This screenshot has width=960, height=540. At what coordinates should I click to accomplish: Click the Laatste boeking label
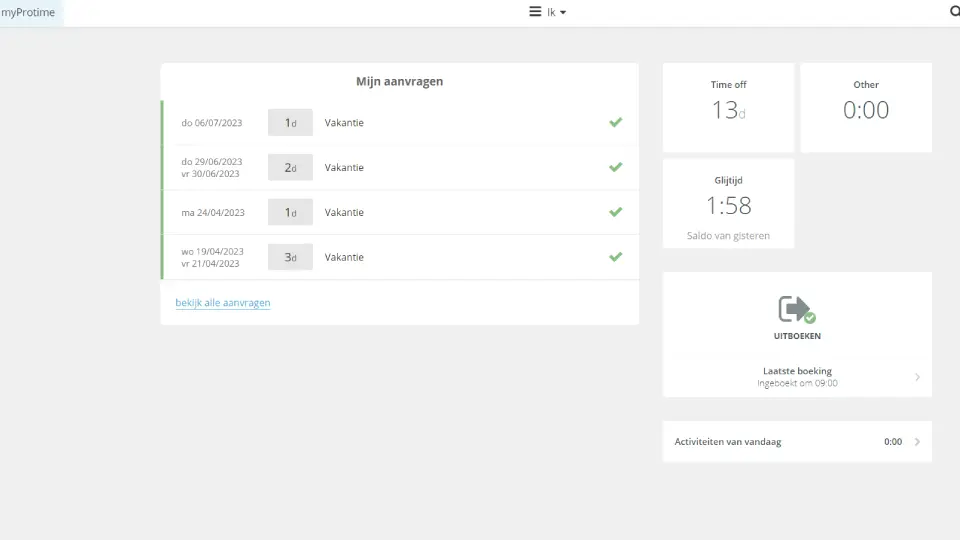(797, 371)
